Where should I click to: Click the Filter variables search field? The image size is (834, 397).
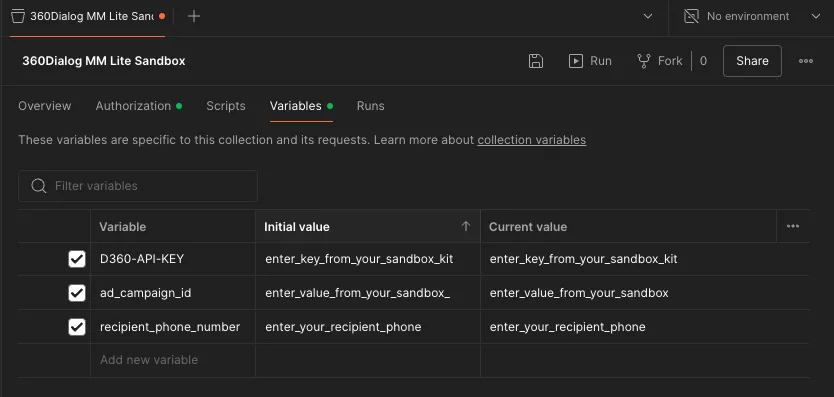[x=138, y=186]
